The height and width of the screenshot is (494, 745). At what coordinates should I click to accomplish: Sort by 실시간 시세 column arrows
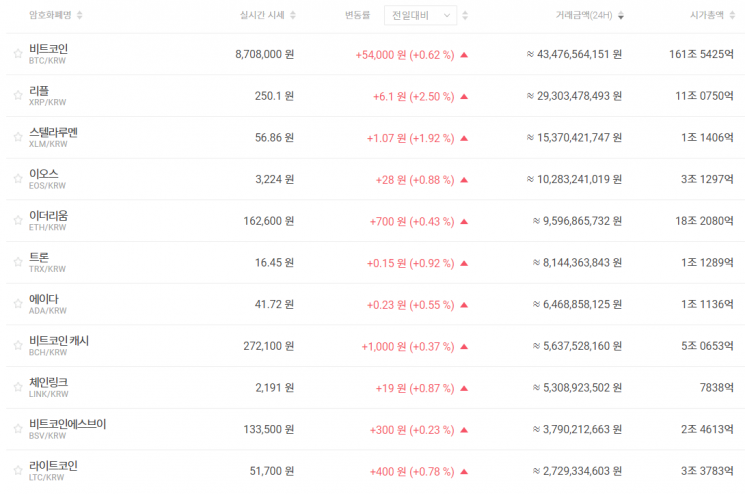[x=293, y=15]
